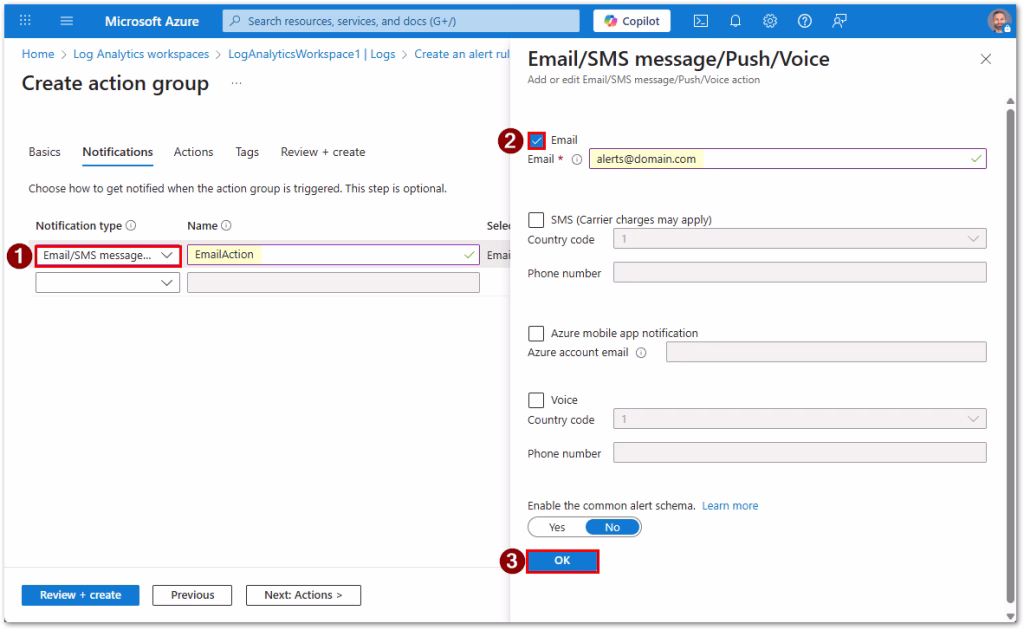The height and width of the screenshot is (630, 1024).
Task: Open the portal hamburger menu
Action: (x=67, y=21)
